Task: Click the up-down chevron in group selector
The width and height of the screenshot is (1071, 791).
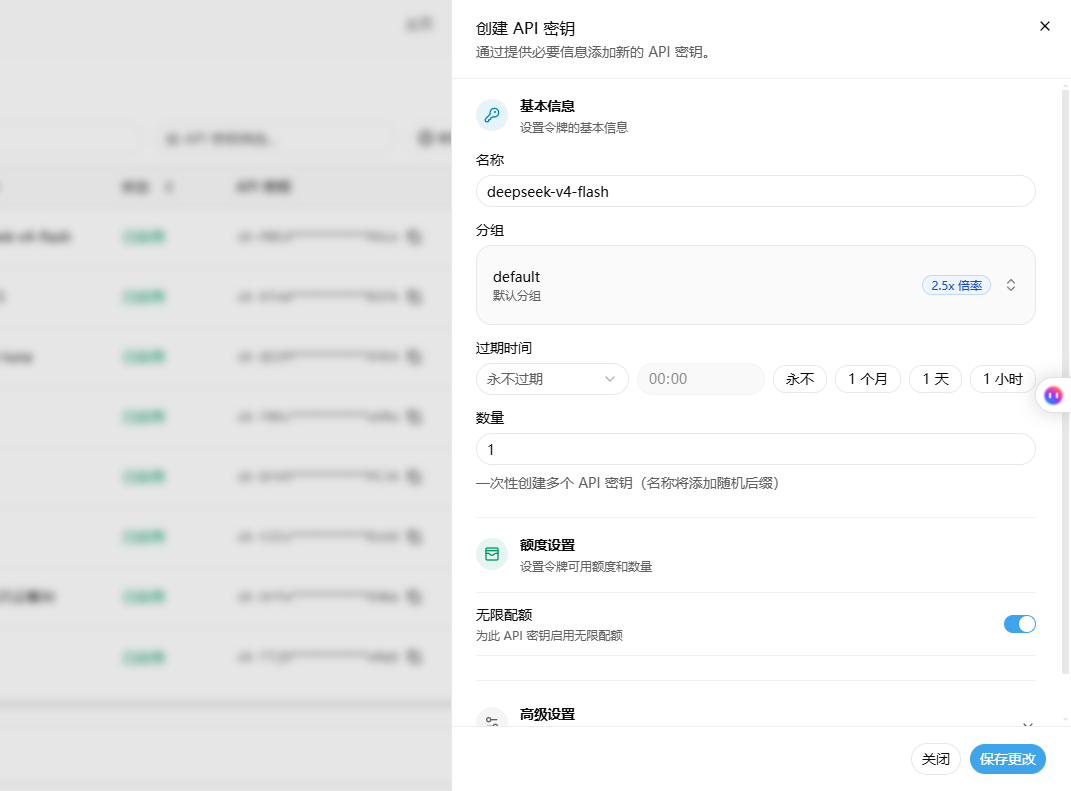Action: click(1011, 285)
